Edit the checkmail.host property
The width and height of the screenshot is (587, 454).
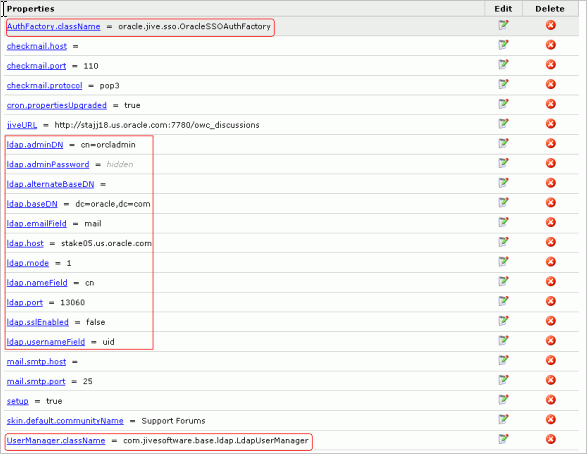pos(504,45)
